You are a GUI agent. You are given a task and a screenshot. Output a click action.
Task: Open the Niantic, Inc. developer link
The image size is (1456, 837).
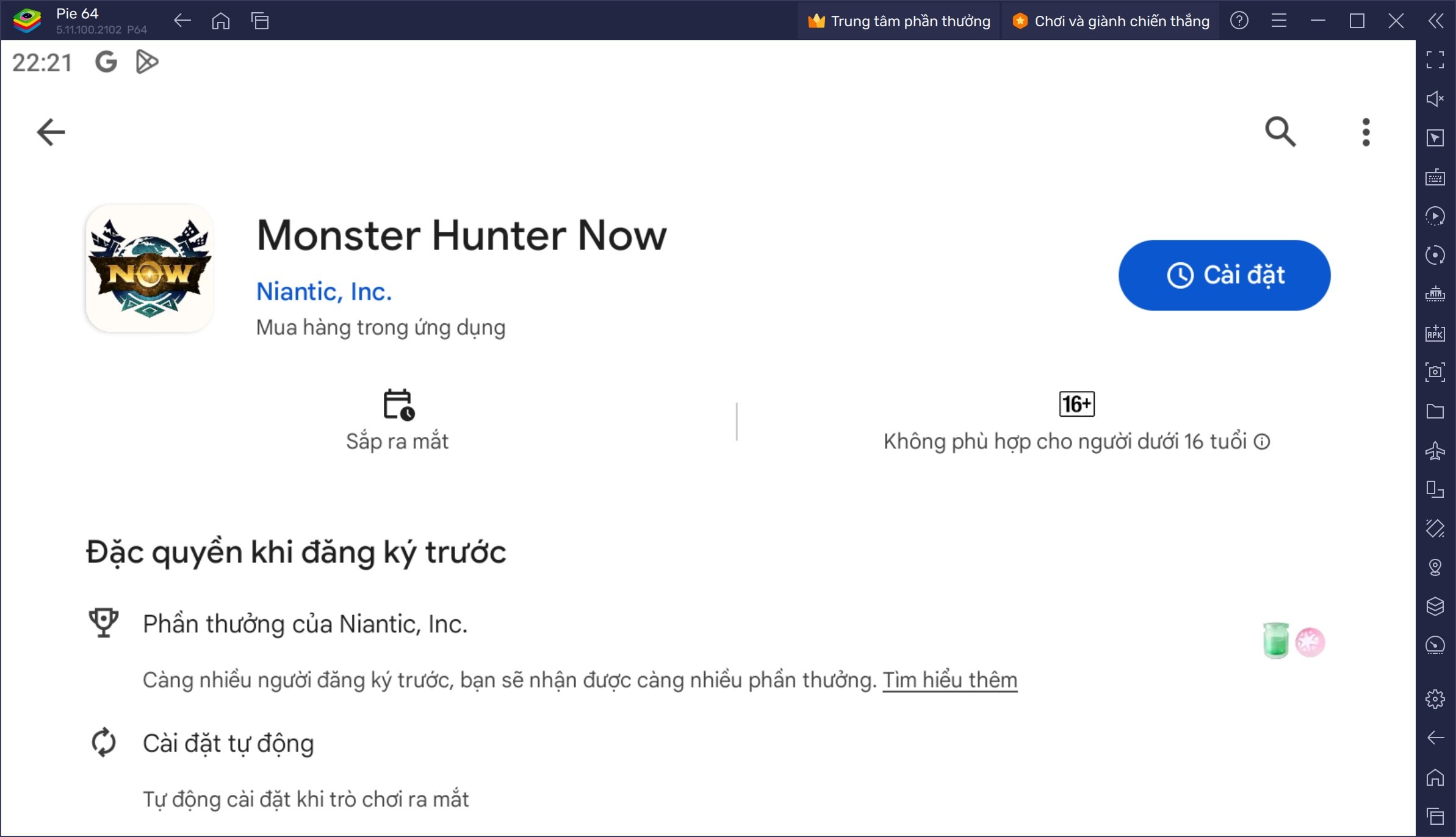[x=324, y=292]
